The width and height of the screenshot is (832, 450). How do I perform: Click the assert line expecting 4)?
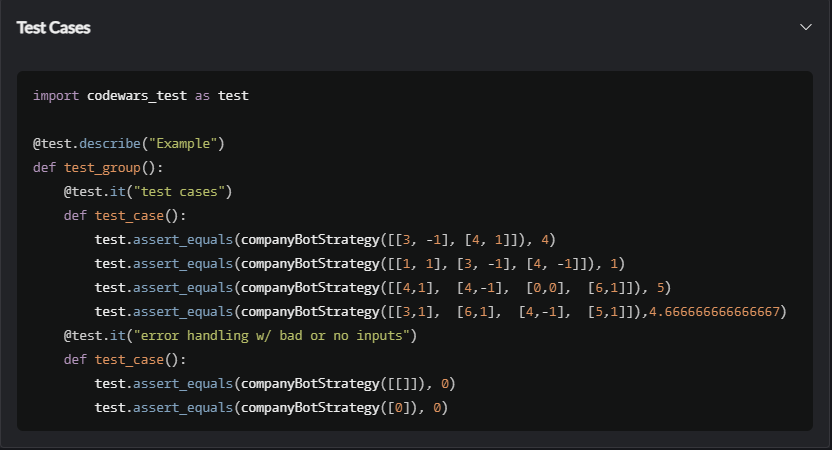325,240
